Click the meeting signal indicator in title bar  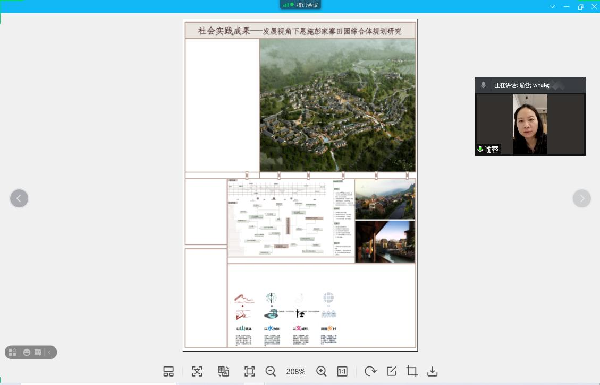pyautogui.click(x=288, y=5)
